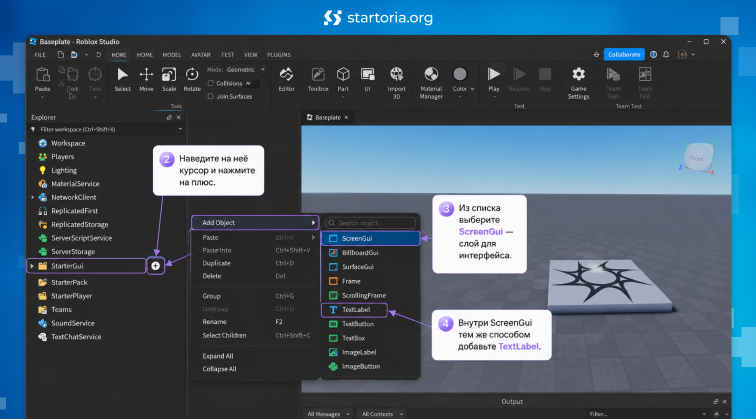Select ReplicatedStorage in Explorer

80,224
